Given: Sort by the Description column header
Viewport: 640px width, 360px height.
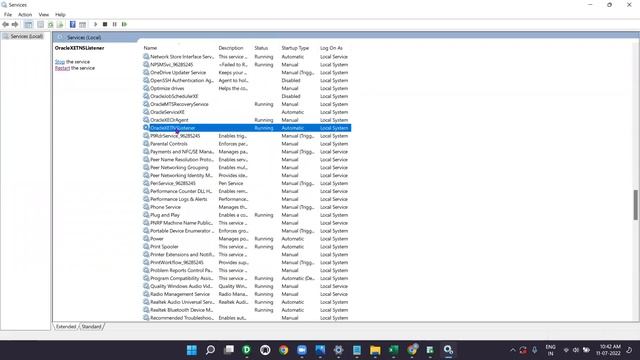Looking at the screenshot, I should point(231,48).
